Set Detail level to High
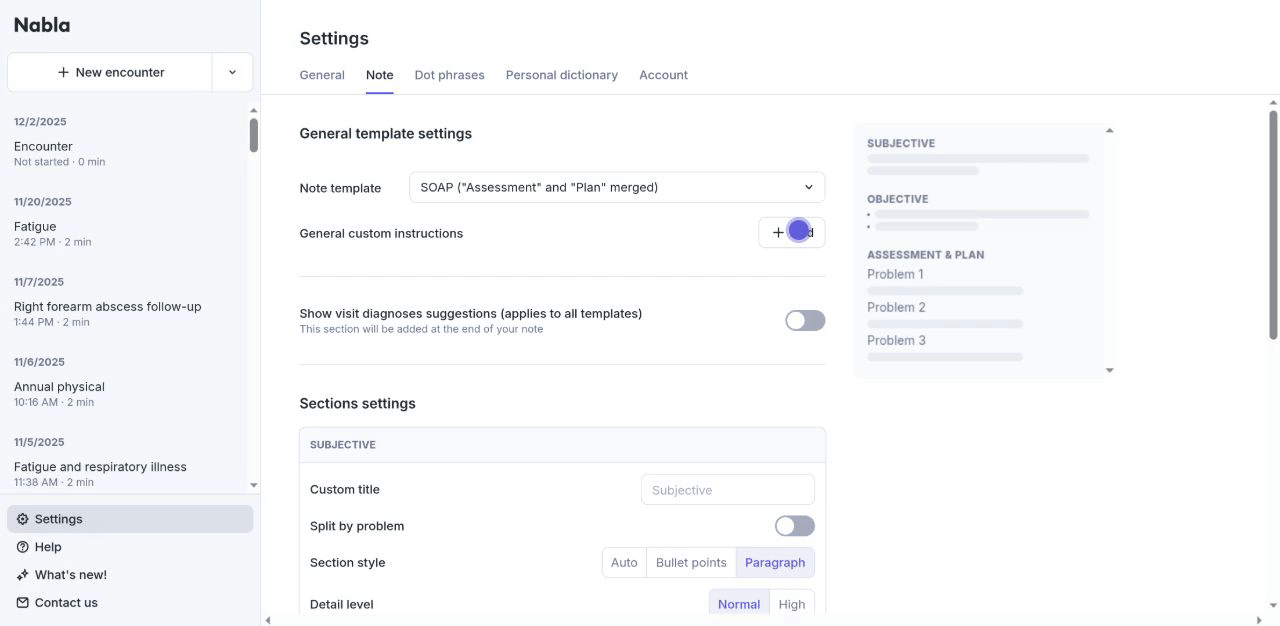Image resolution: width=1280 pixels, height=626 pixels. (x=792, y=604)
